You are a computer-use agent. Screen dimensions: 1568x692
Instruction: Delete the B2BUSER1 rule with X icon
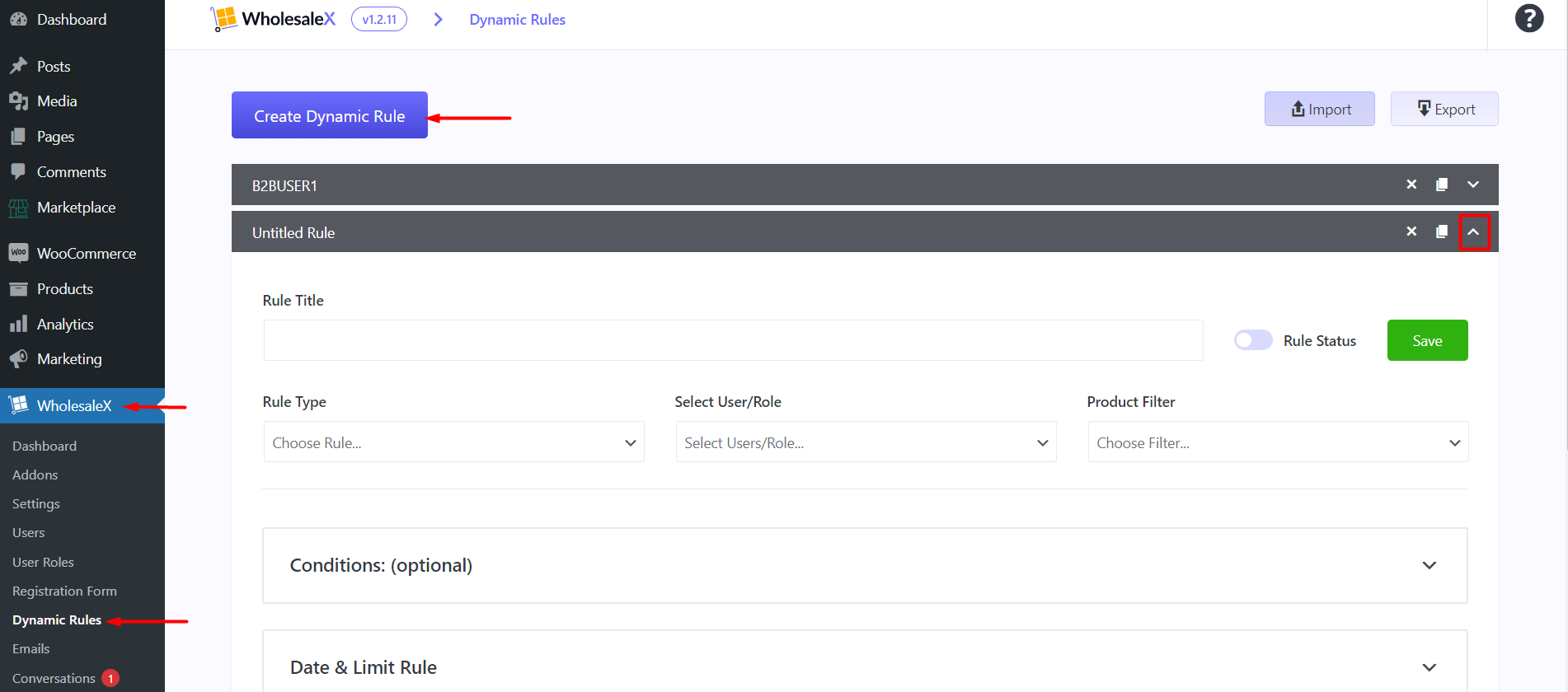point(1411,185)
